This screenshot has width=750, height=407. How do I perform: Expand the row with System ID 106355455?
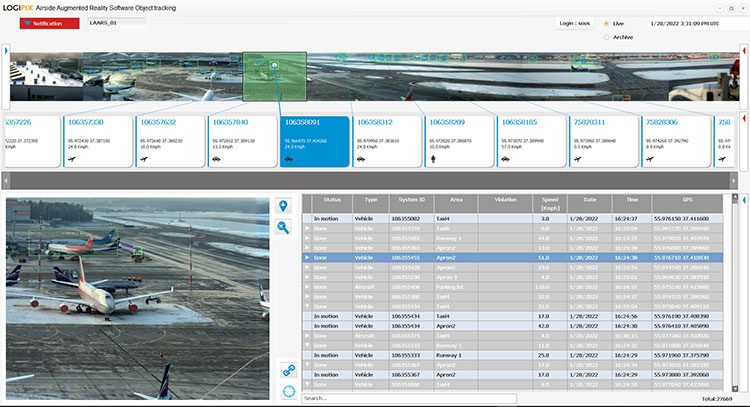307,258
